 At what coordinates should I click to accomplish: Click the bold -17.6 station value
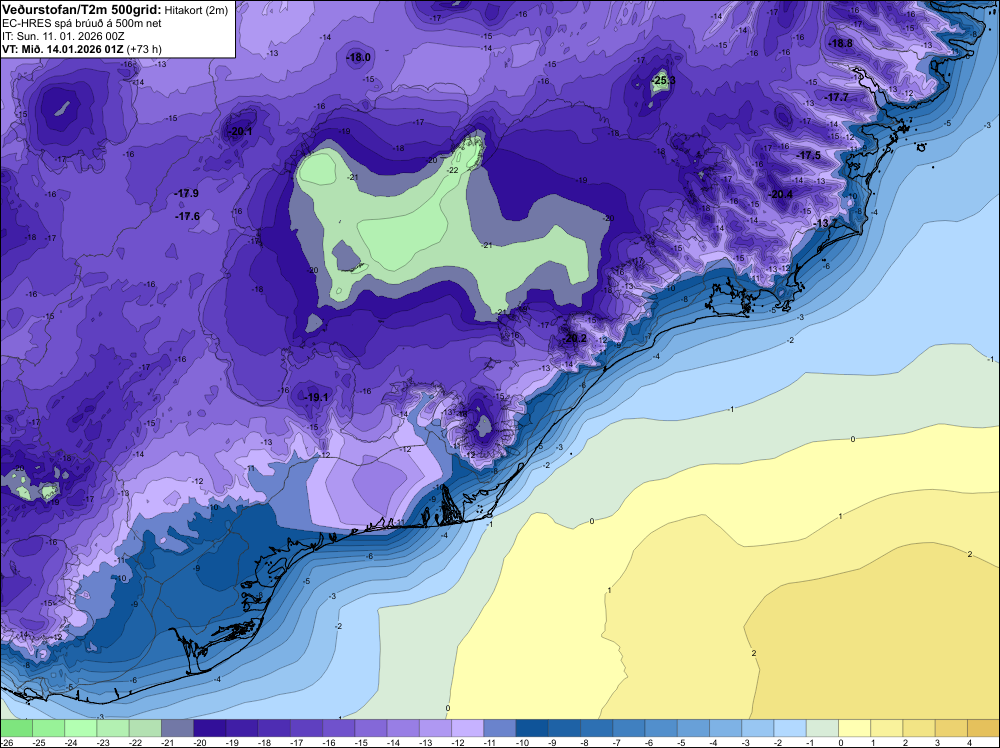[188, 217]
